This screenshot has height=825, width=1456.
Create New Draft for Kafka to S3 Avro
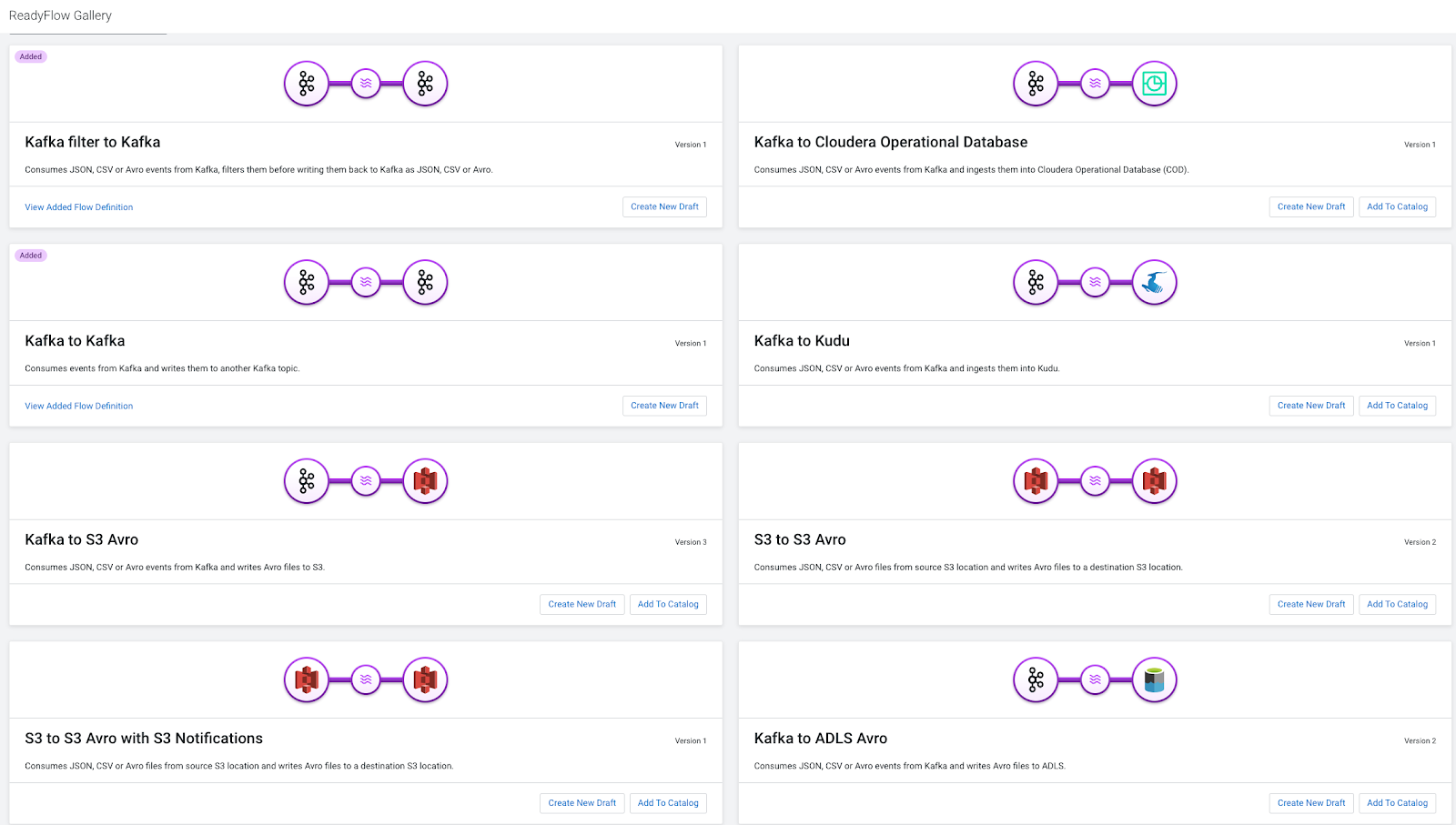point(581,604)
